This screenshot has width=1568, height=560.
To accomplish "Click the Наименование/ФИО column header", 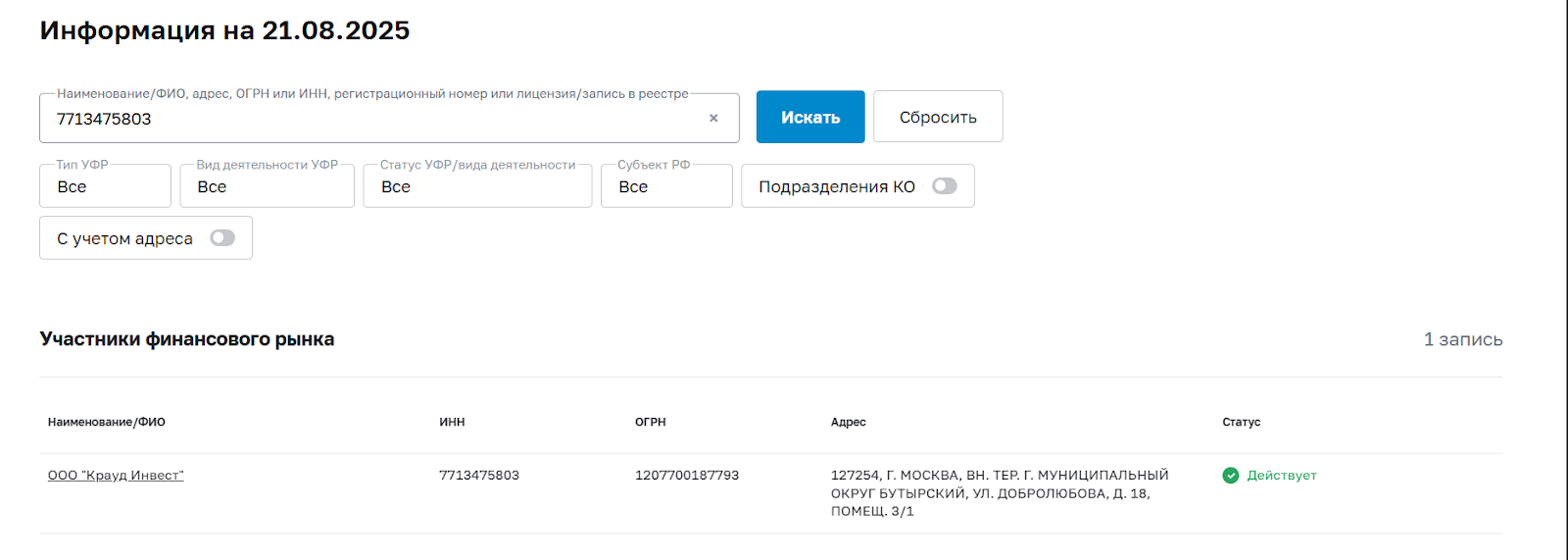I will (x=107, y=422).
